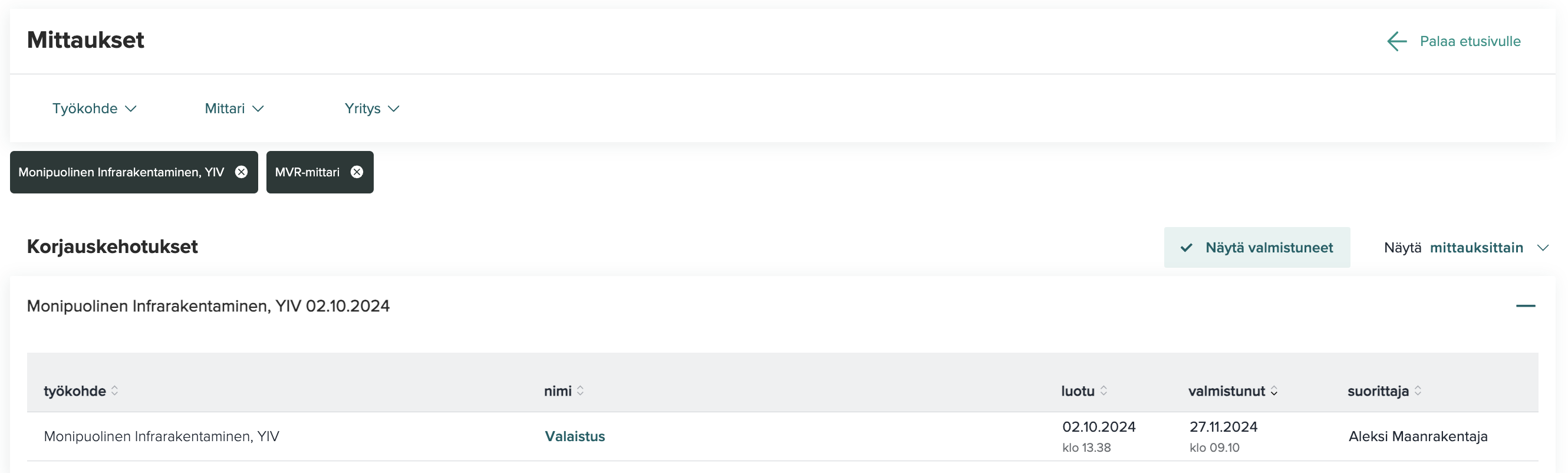Click the Monipuolinen Infrarakentaminen, YIV 02.10.2024 section header
The image size is (1568, 473).
783,306
